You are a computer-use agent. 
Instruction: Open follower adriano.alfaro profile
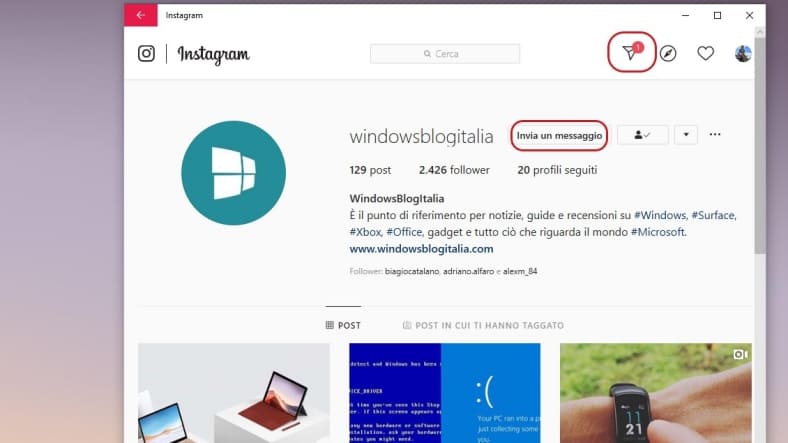[x=468, y=271]
